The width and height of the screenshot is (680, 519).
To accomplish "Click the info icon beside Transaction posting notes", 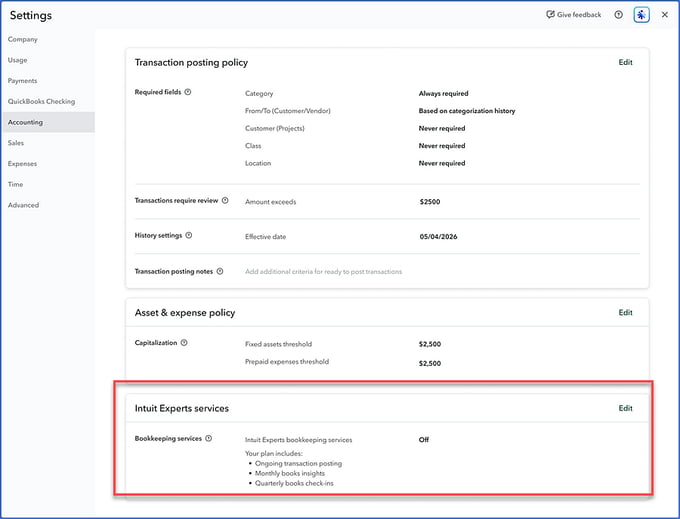I will (x=220, y=271).
